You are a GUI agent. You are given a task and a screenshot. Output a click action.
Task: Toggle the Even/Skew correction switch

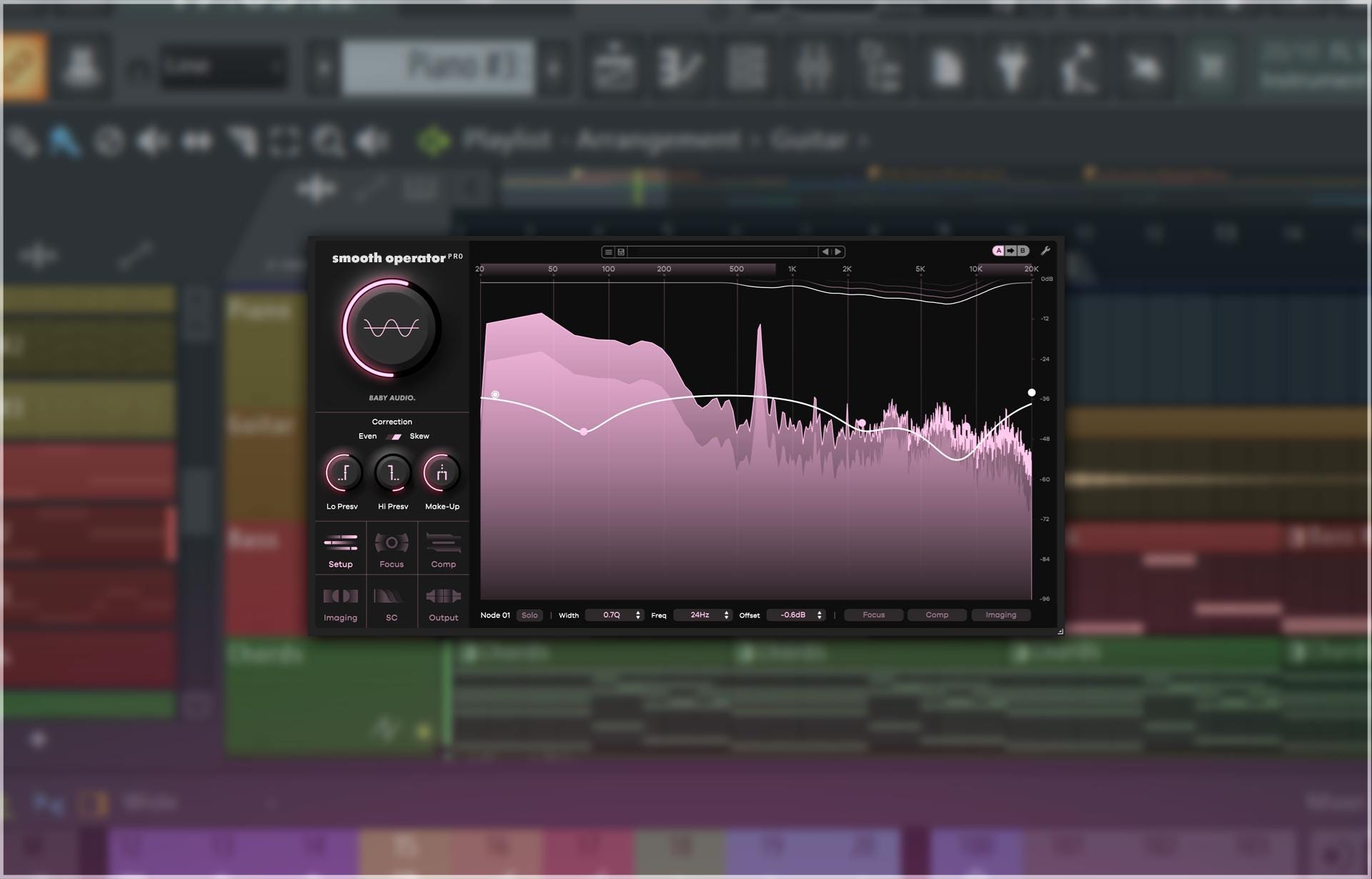[393, 437]
